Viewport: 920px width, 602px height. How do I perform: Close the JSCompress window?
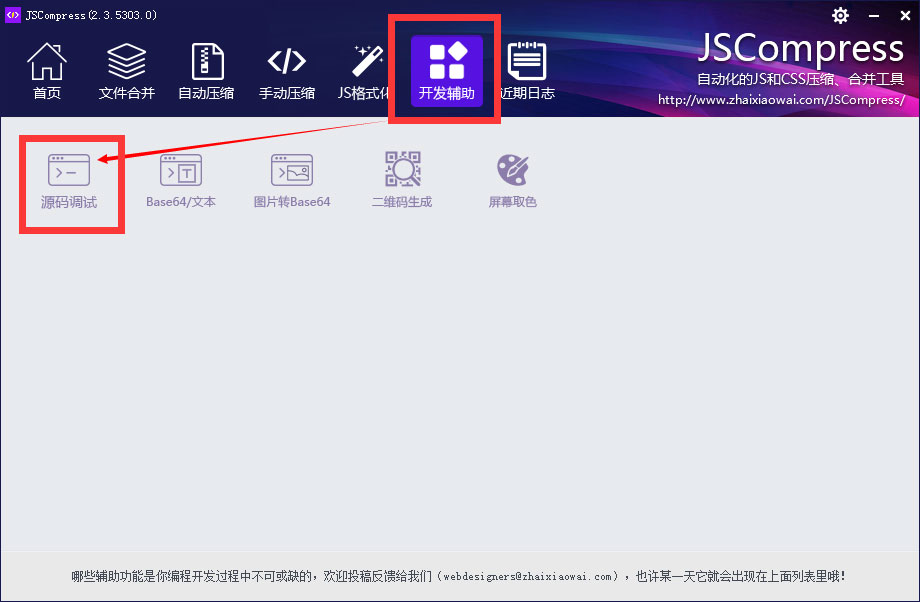click(905, 16)
